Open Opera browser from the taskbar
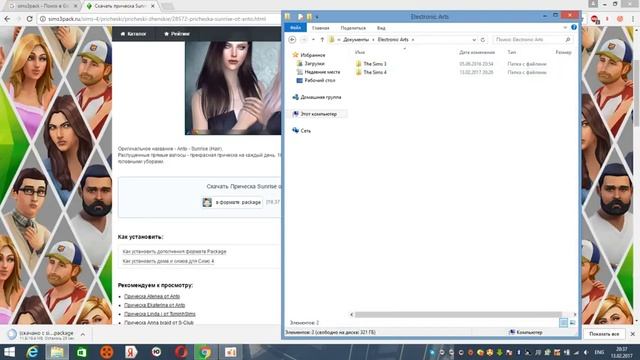The image size is (640, 360). 181,352
